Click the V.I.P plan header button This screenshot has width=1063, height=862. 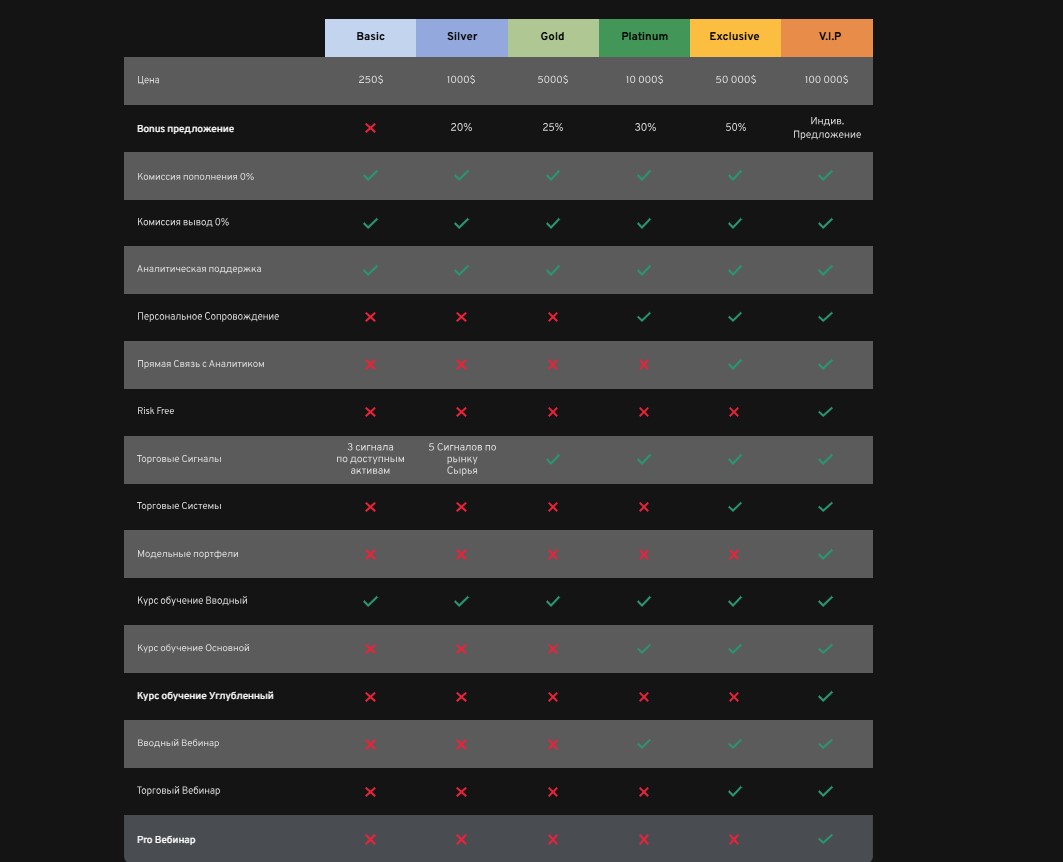825,37
